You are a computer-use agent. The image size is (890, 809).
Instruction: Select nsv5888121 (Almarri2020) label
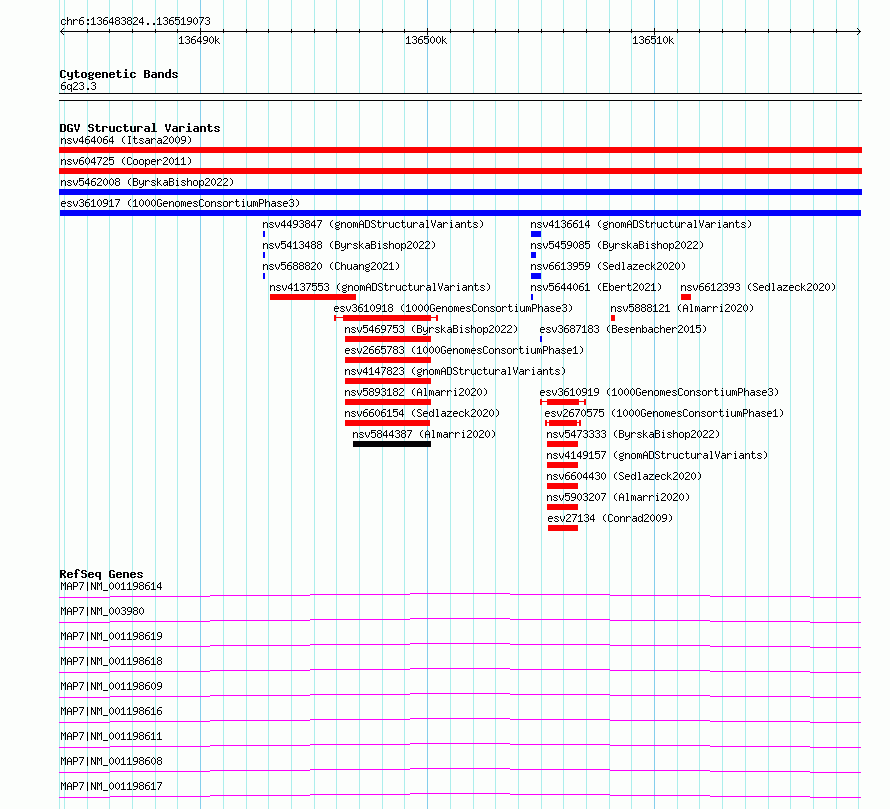click(x=682, y=308)
